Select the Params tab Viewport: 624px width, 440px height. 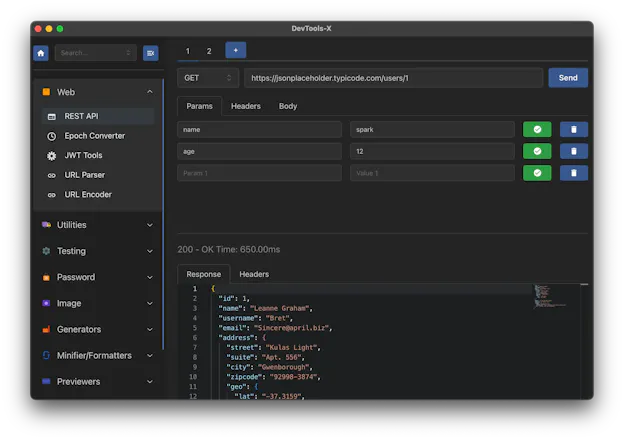coord(199,106)
